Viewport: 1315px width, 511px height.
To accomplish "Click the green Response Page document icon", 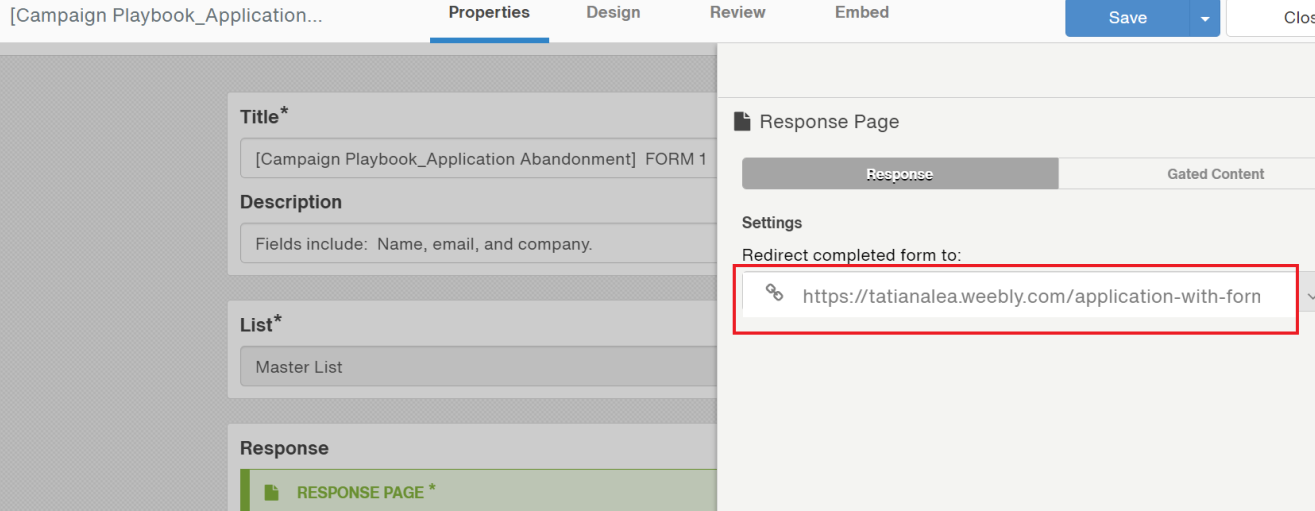I will [x=271, y=492].
